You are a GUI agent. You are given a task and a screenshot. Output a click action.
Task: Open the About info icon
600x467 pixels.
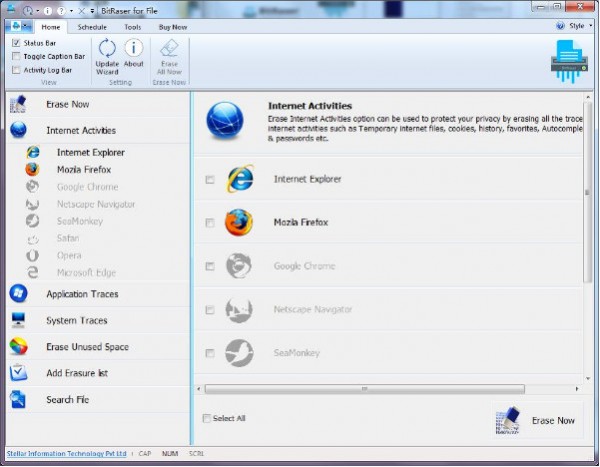tap(133, 49)
